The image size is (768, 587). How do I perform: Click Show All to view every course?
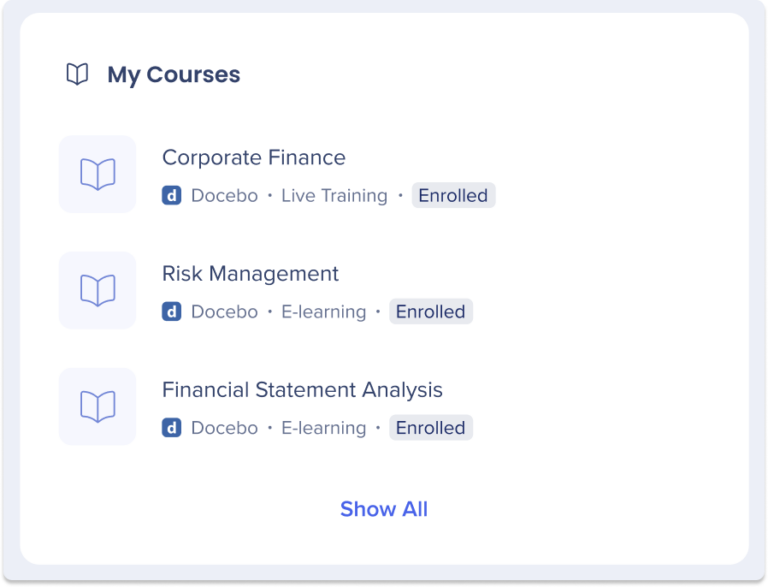pos(384,509)
